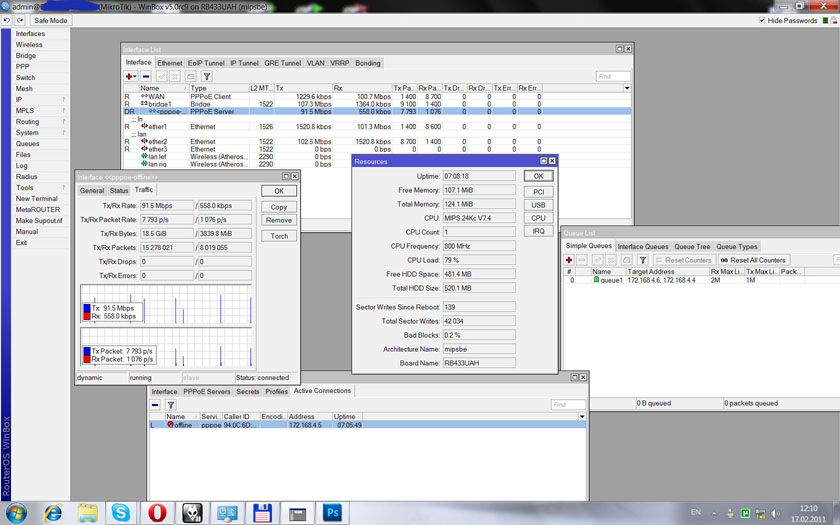Toggle the Hide Passwords checkbox
840x525 pixels.
point(763,20)
